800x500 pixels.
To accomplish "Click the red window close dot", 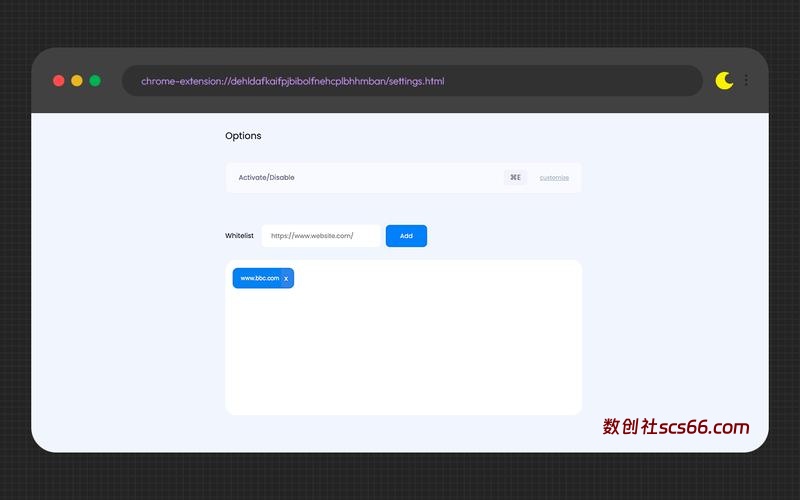I will coord(59,81).
